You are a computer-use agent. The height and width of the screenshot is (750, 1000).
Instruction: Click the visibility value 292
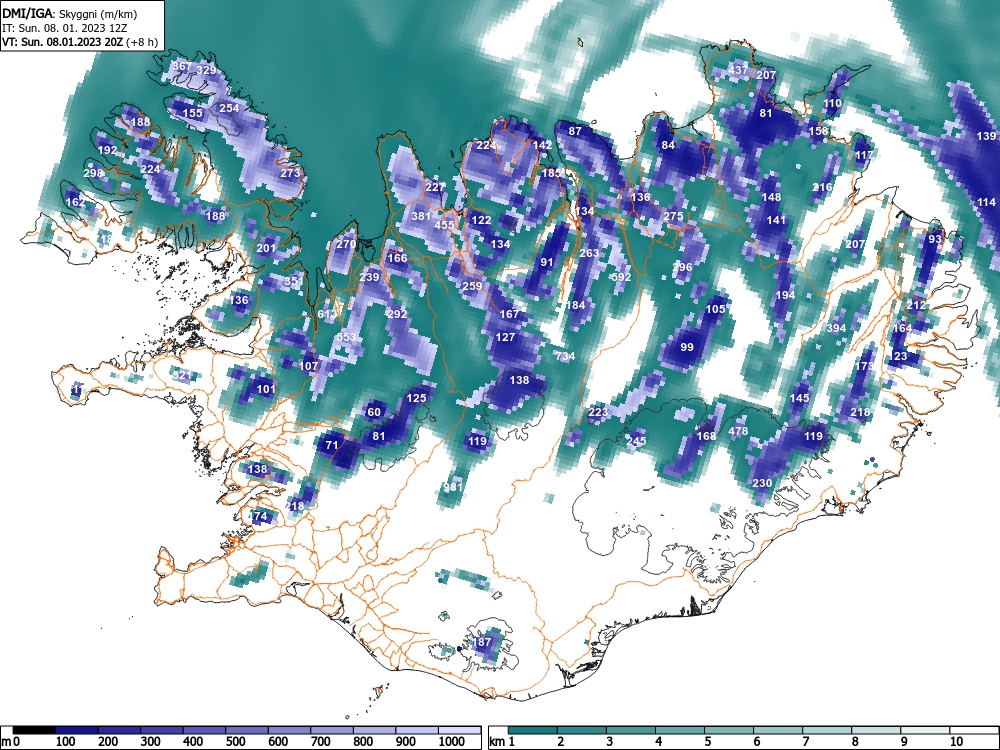pyautogui.click(x=397, y=314)
